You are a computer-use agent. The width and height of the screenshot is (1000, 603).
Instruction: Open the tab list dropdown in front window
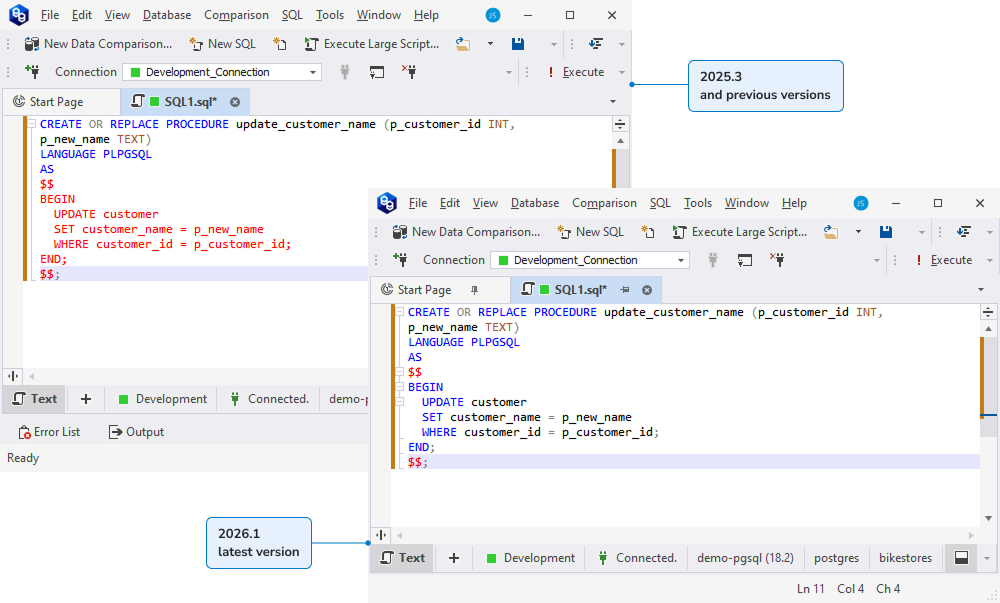click(x=981, y=290)
